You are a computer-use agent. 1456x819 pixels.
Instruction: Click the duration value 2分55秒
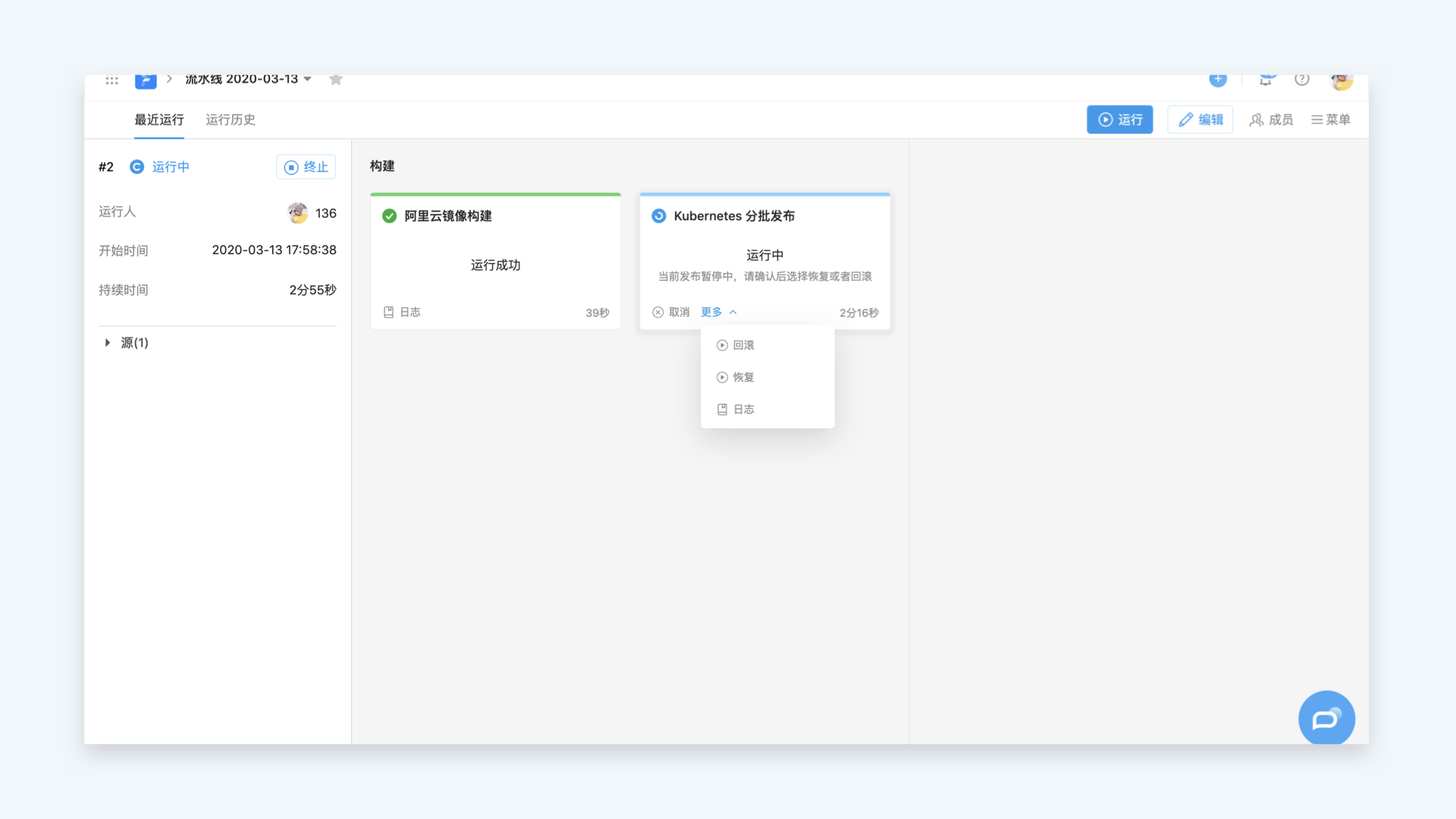pyautogui.click(x=312, y=290)
